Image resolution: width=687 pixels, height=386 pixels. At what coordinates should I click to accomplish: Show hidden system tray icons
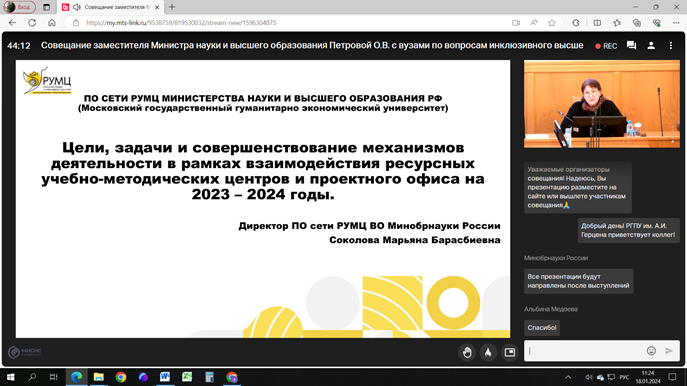coord(568,377)
